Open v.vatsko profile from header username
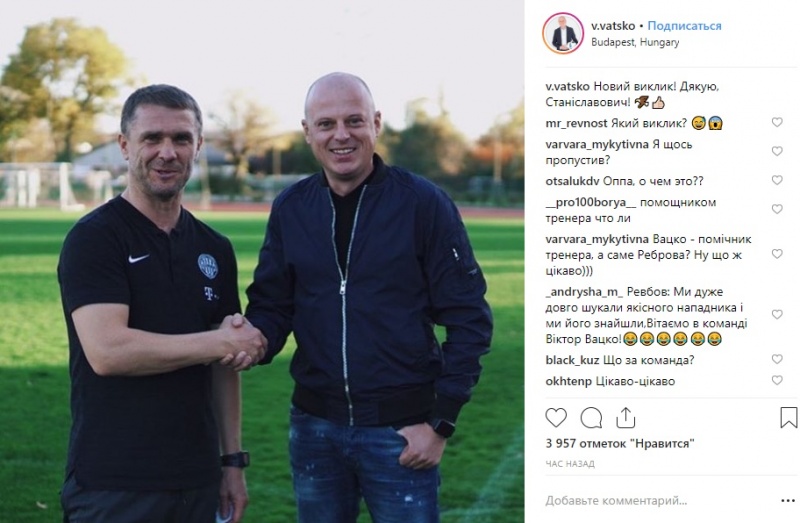The height and width of the screenshot is (523, 800). (613, 26)
